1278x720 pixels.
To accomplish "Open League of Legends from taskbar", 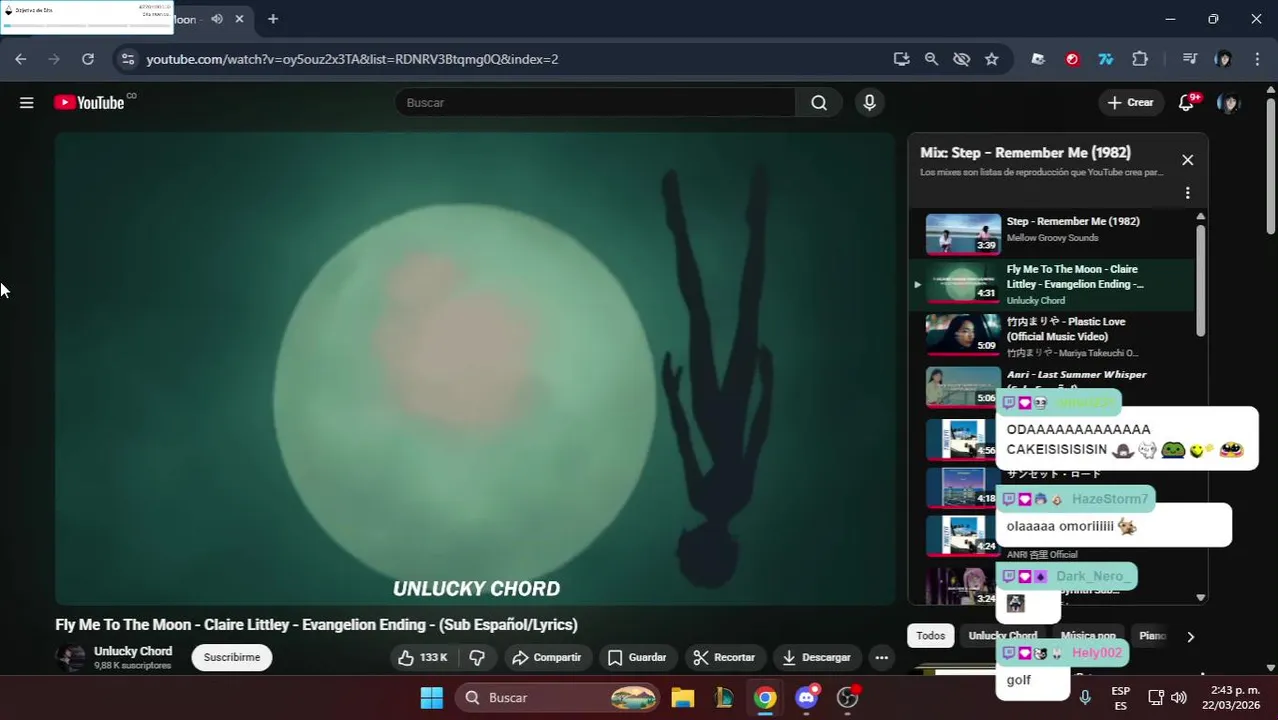I will (x=724, y=697).
